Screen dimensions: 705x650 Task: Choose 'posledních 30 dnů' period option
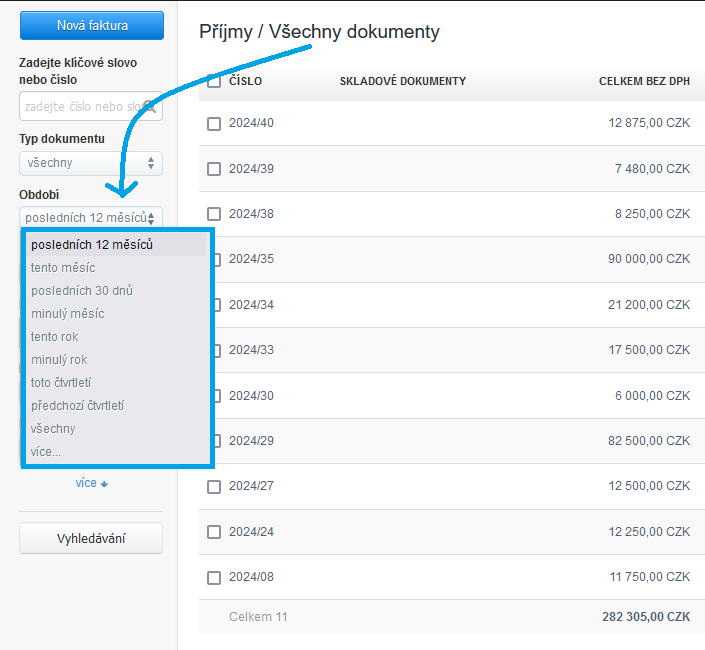[82, 291]
